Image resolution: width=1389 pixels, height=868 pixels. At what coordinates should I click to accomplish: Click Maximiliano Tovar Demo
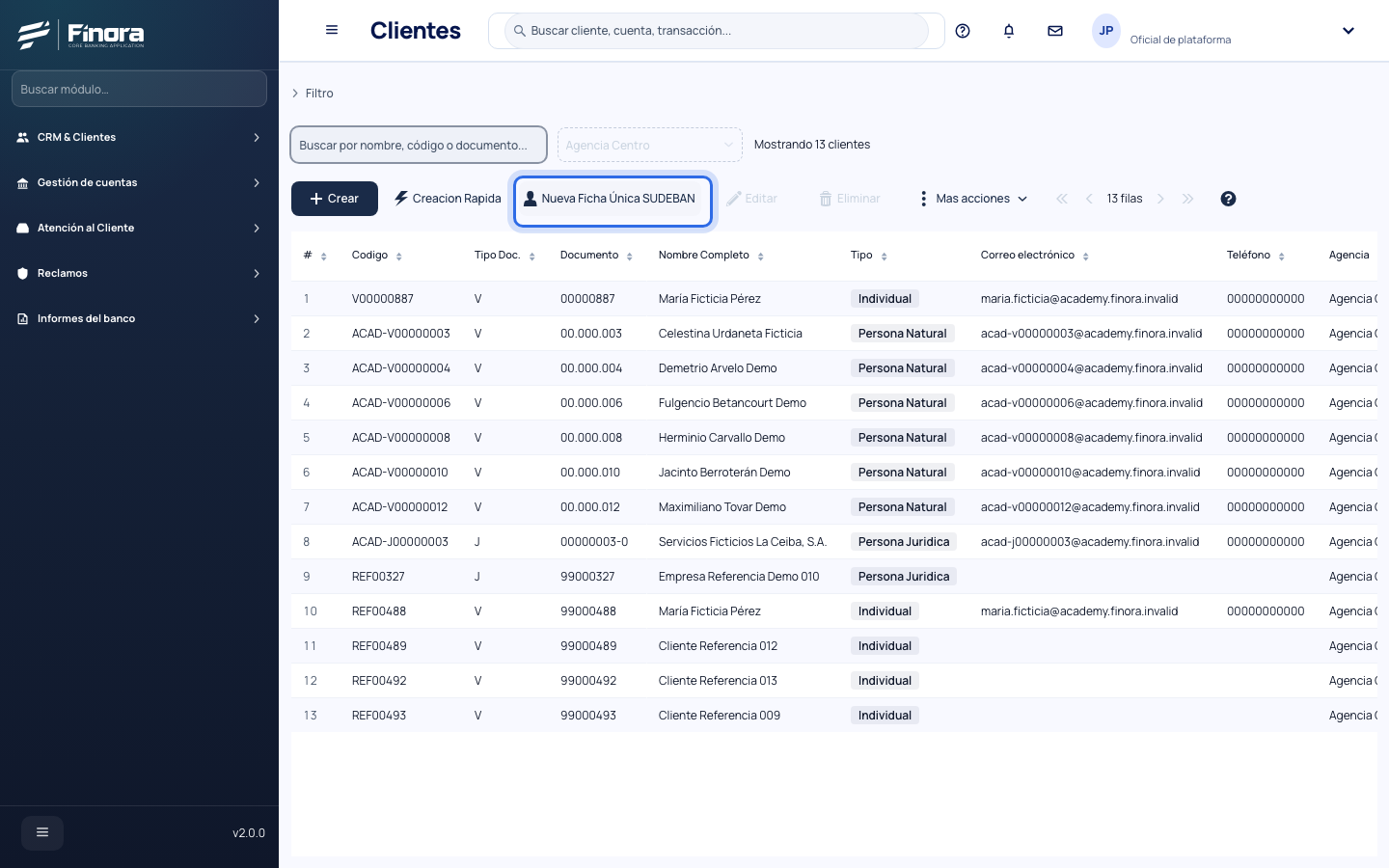pos(722,507)
